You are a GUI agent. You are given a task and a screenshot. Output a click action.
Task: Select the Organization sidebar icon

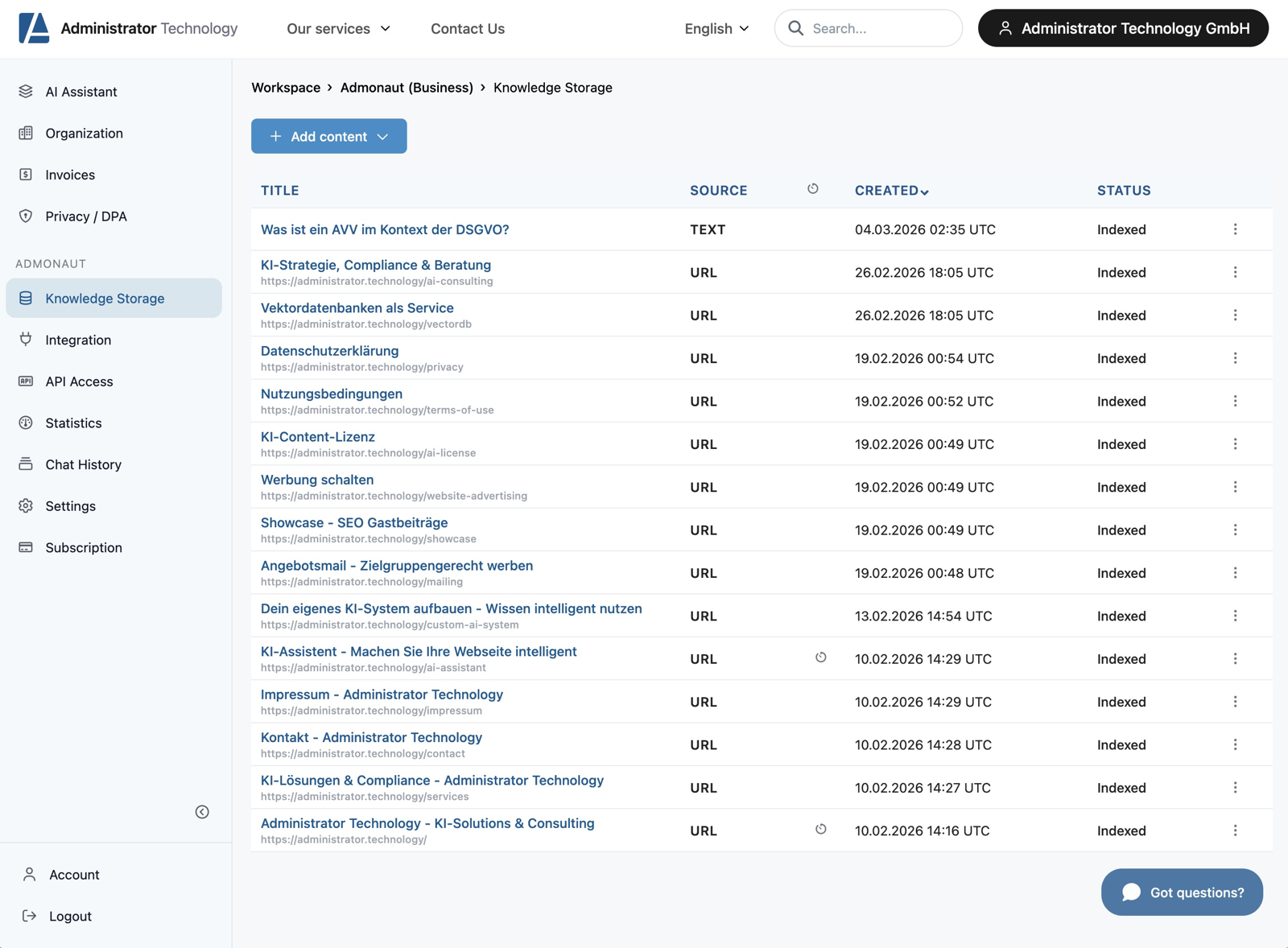[x=26, y=133]
